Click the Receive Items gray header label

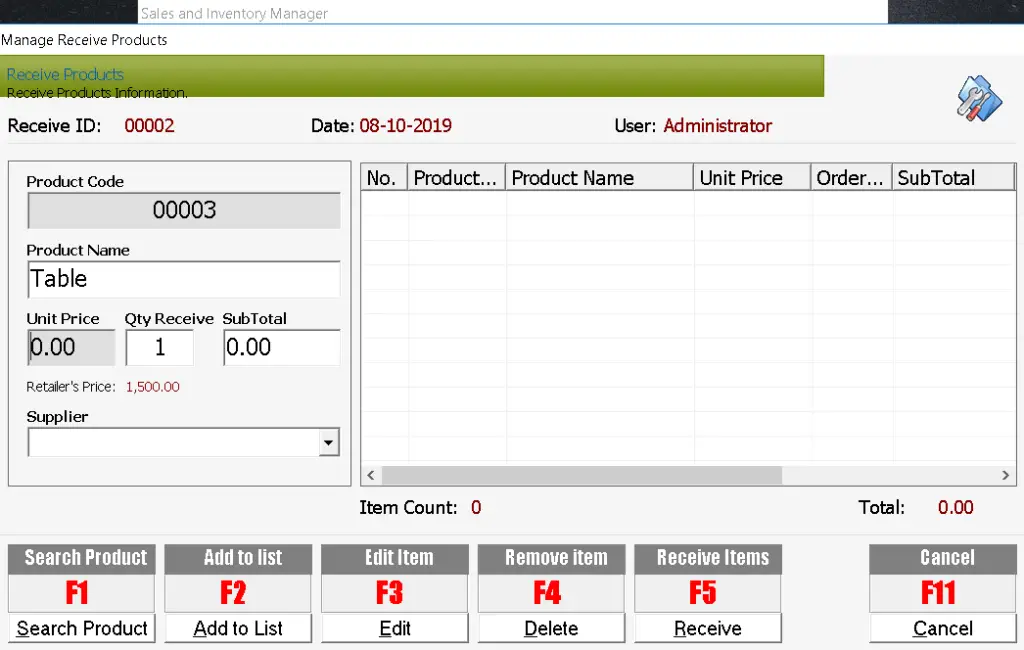tap(708, 559)
